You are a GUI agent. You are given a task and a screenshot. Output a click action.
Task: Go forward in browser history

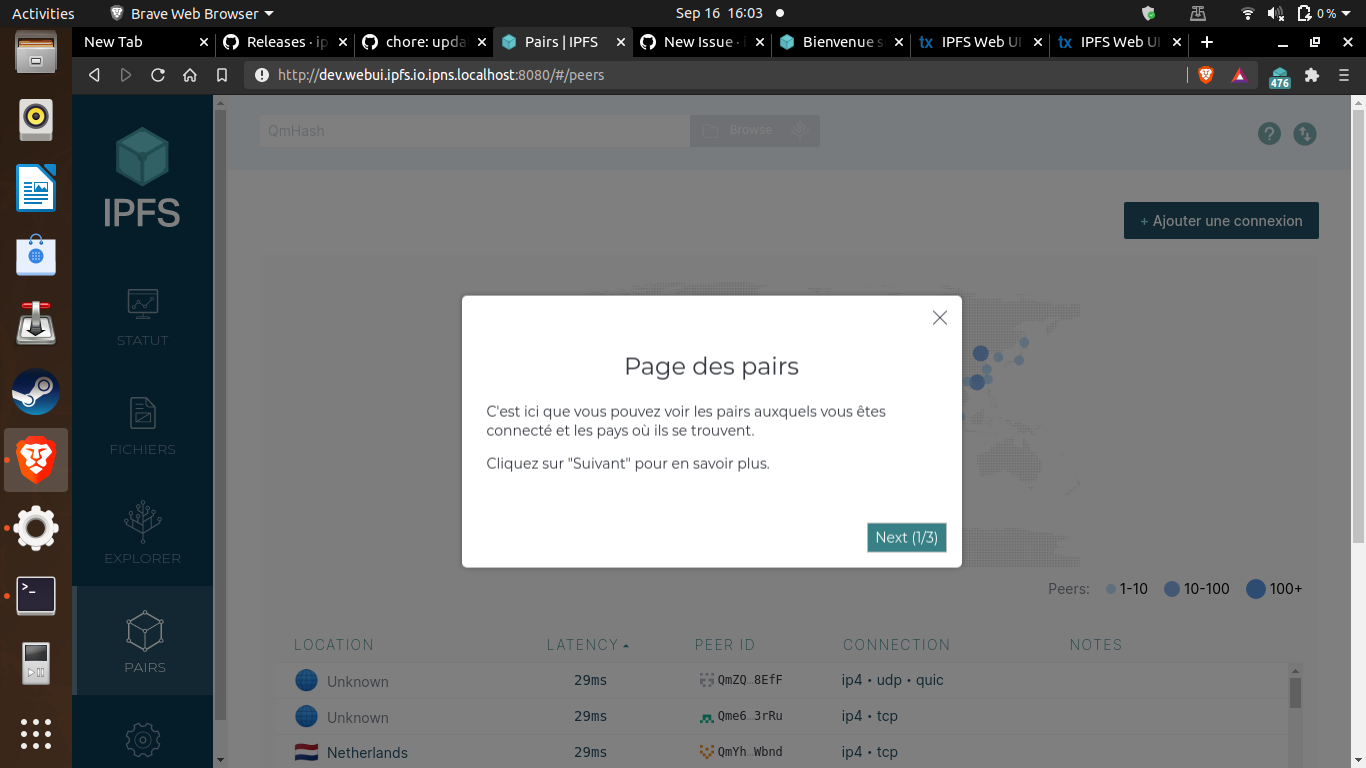[126, 75]
